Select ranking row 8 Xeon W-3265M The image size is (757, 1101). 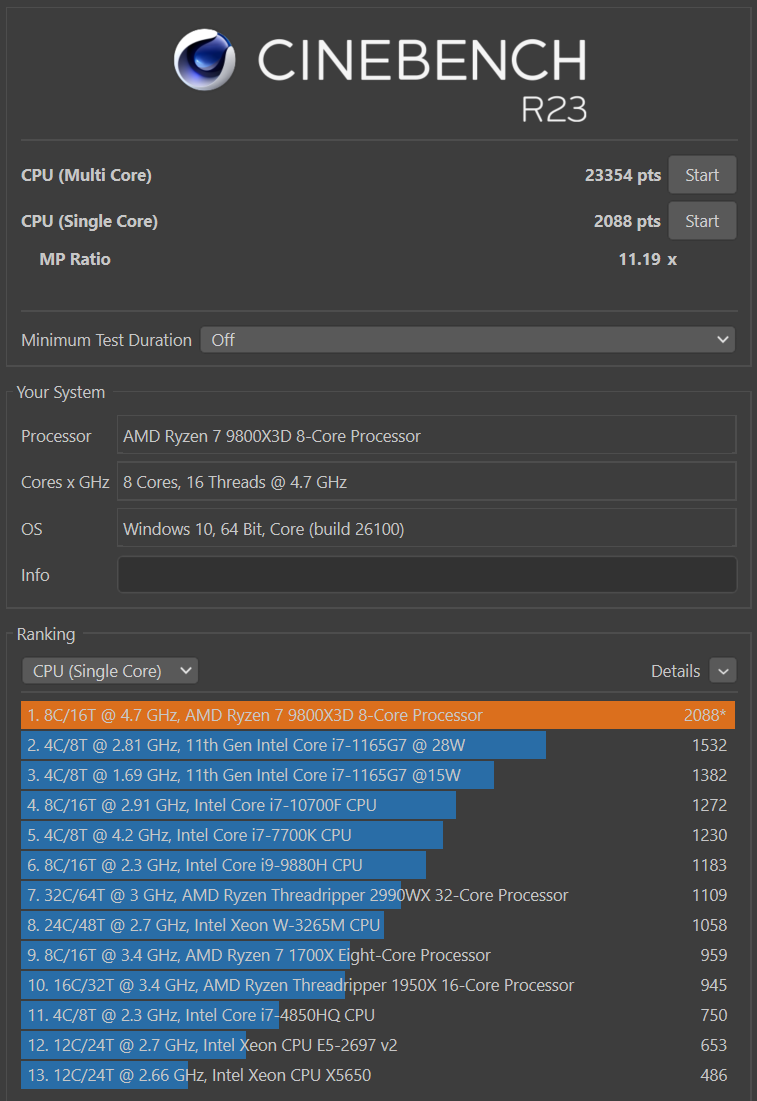pyautogui.click(x=378, y=925)
